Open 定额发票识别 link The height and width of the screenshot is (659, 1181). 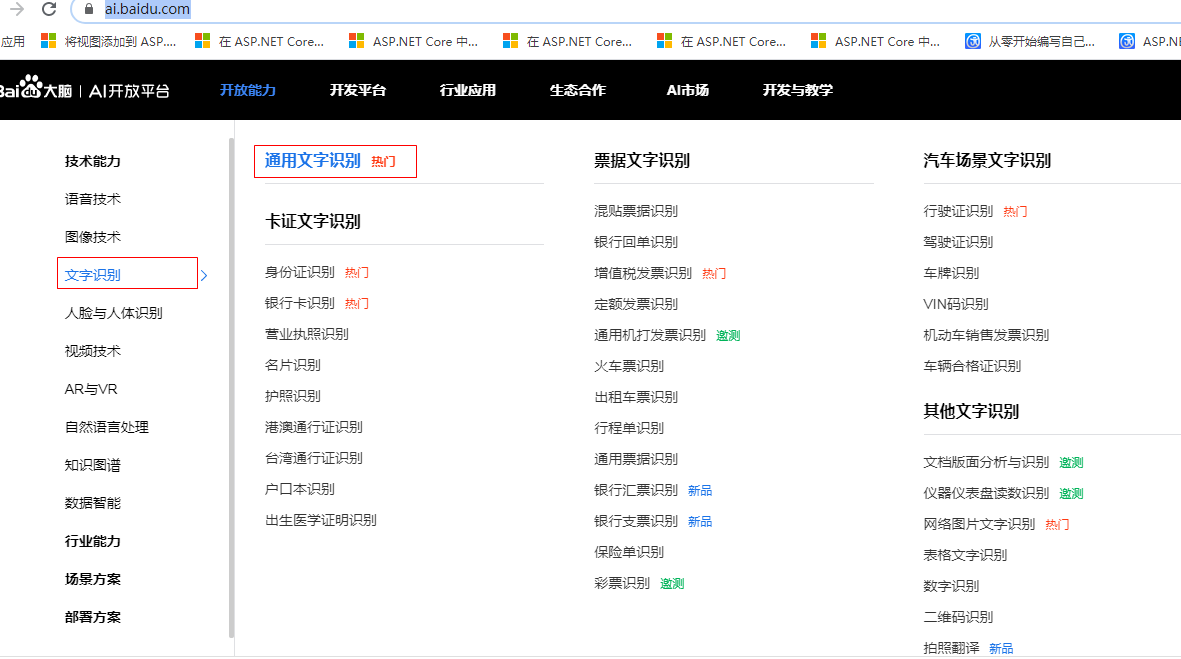[x=636, y=304]
